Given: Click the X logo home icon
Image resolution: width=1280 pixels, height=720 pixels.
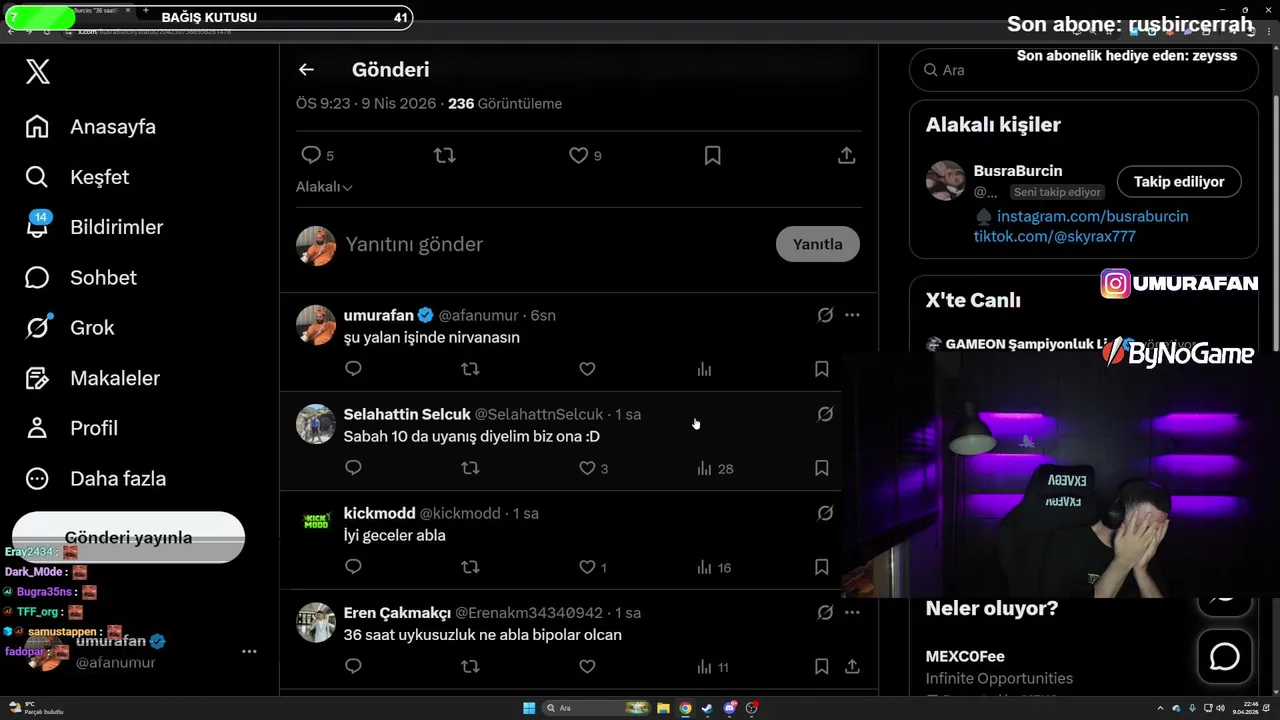Looking at the screenshot, I should point(38,71).
